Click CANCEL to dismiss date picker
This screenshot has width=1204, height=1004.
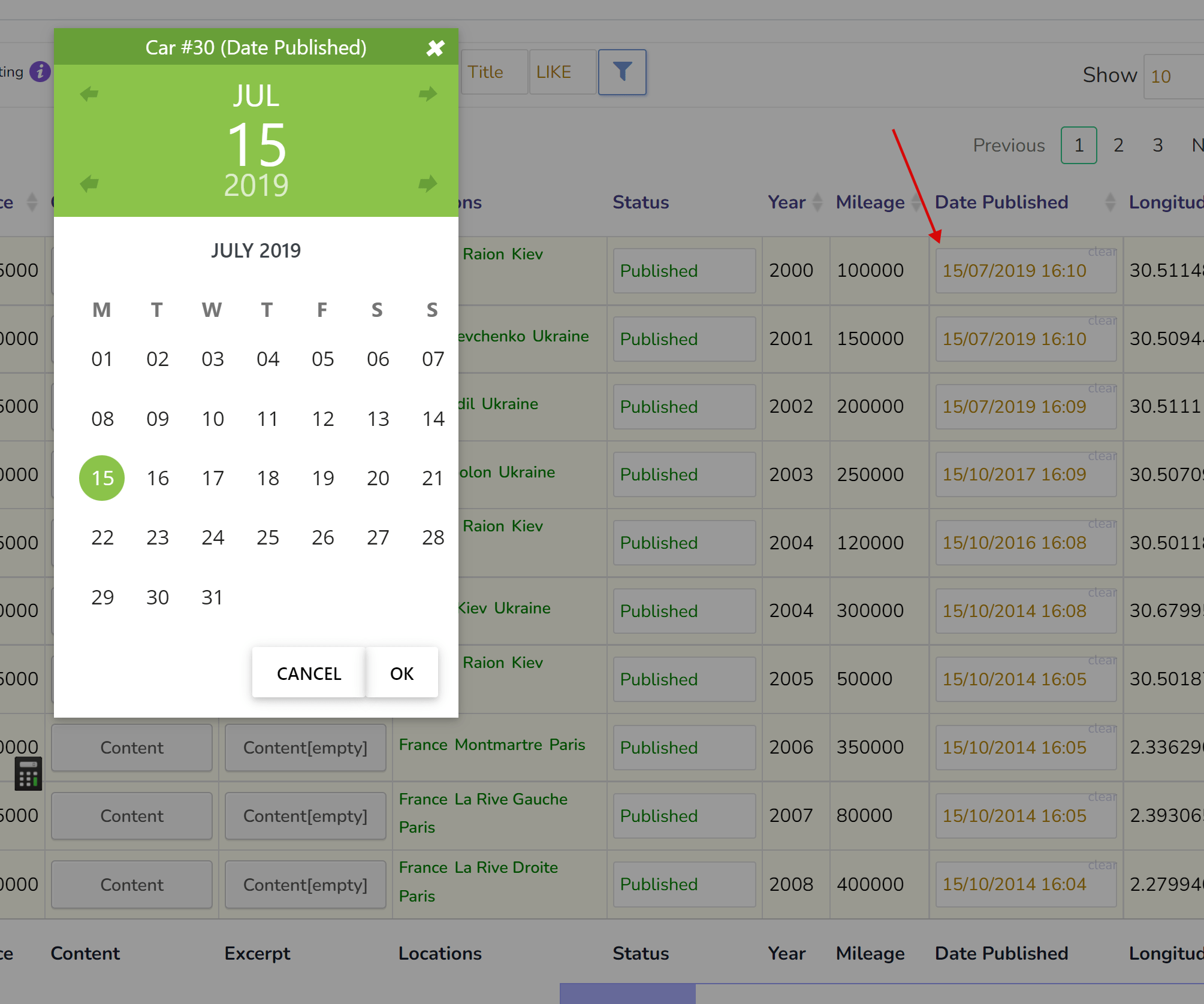[x=308, y=672]
